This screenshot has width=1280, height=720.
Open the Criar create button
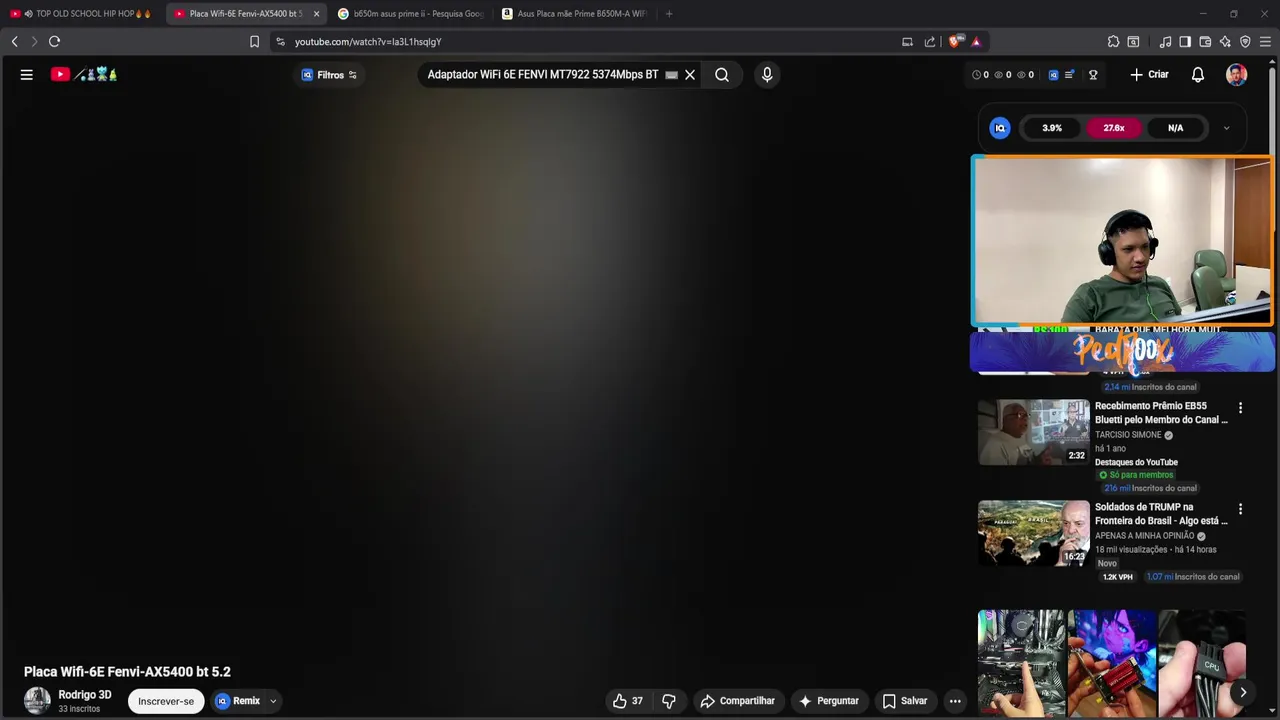tap(1149, 75)
